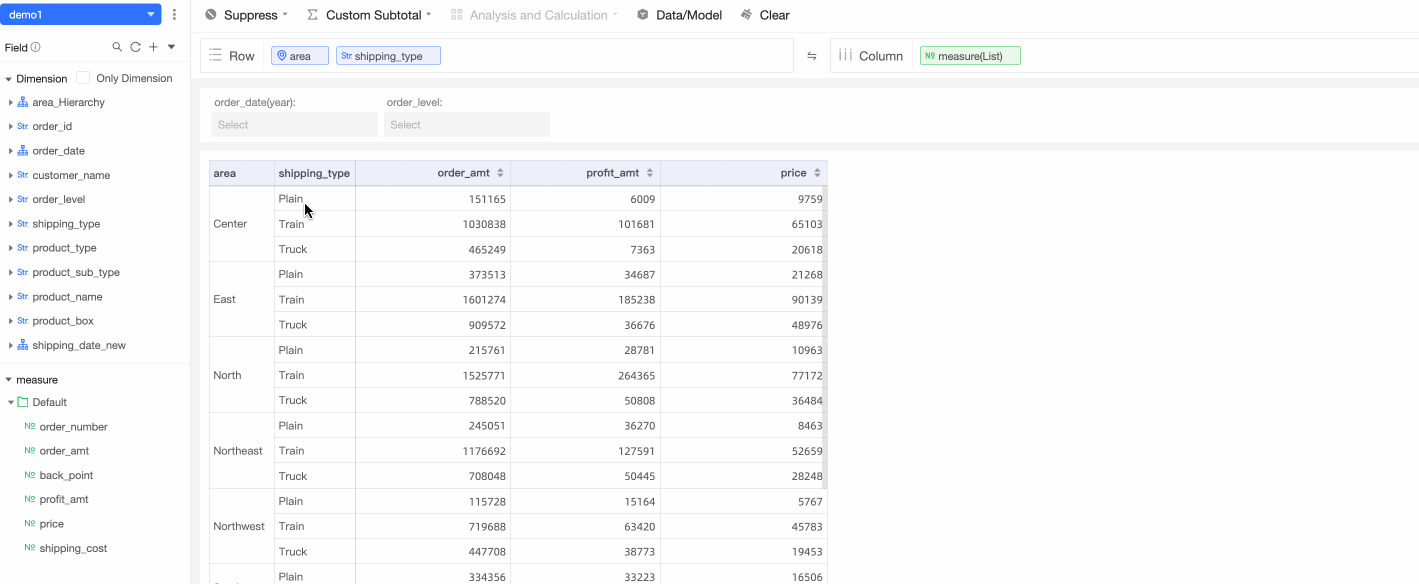The height and width of the screenshot is (584, 1419).
Task: Click the shipping_type pill in Row
Action: point(388,56)
